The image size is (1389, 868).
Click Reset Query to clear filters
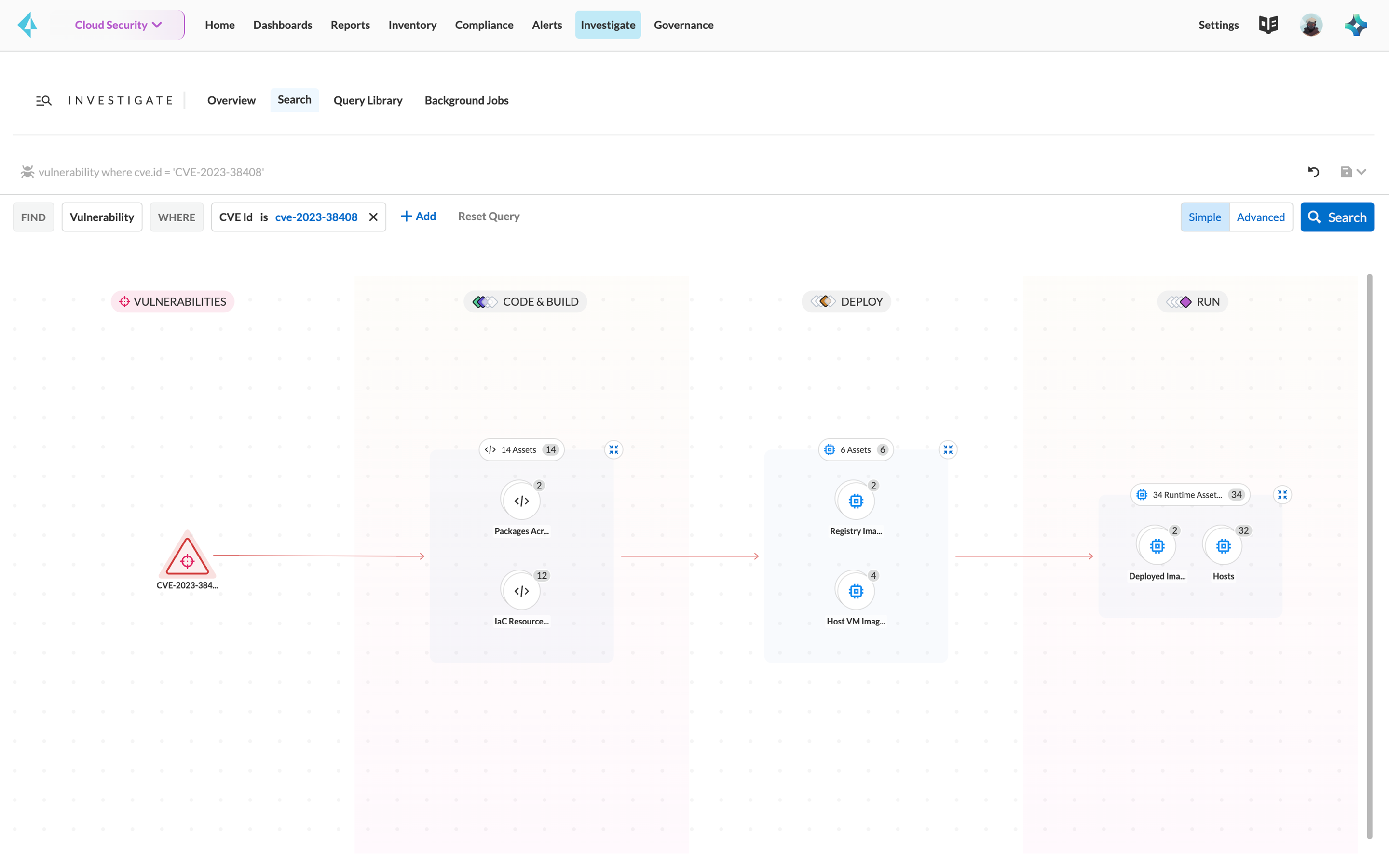tap(489, 216)
